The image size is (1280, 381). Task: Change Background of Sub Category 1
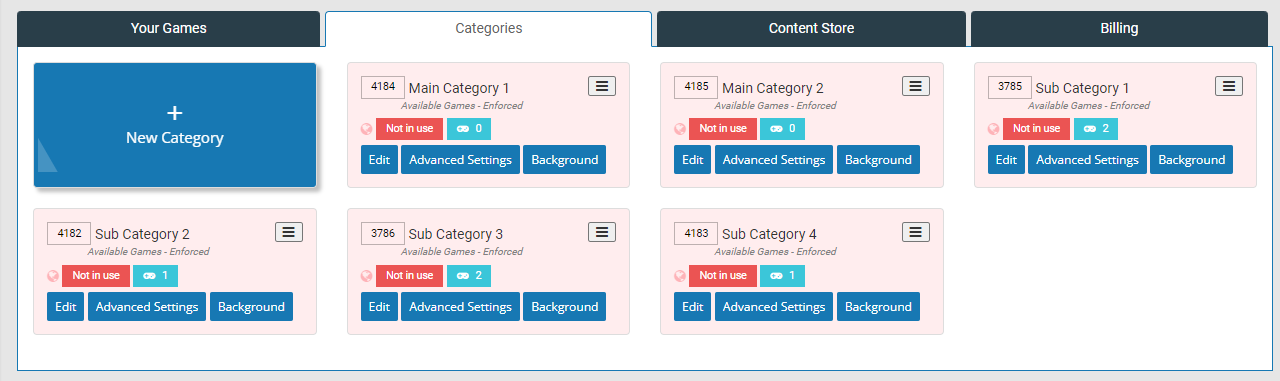1191,160
